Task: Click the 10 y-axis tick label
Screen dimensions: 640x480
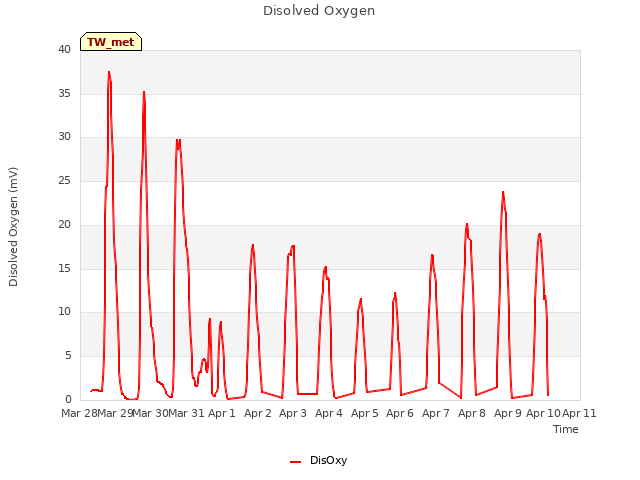Action: tap(64, 312)
